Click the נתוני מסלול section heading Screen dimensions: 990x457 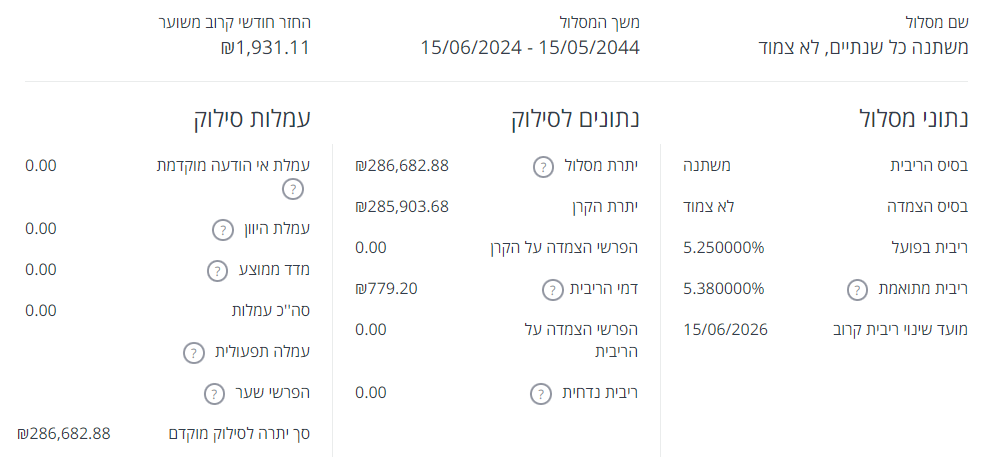914,119
